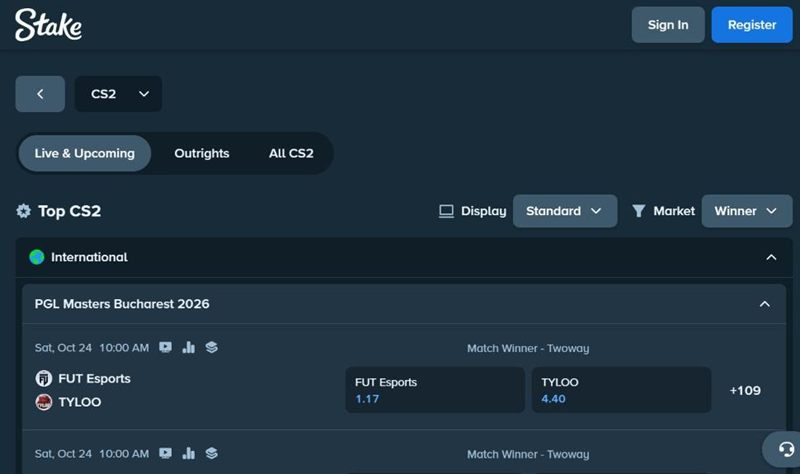Click the Stake logo
Image resolution: width=800 pixels, height=474 pixels.
coord(48,24)
